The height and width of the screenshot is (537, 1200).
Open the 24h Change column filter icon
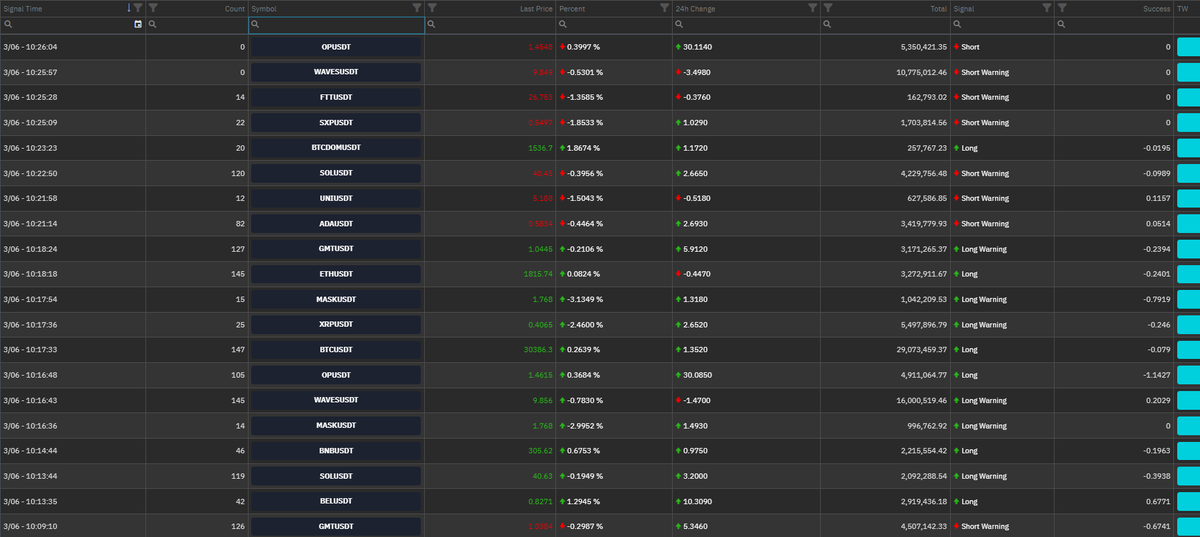pyautogui.click(x=812, y=8)
